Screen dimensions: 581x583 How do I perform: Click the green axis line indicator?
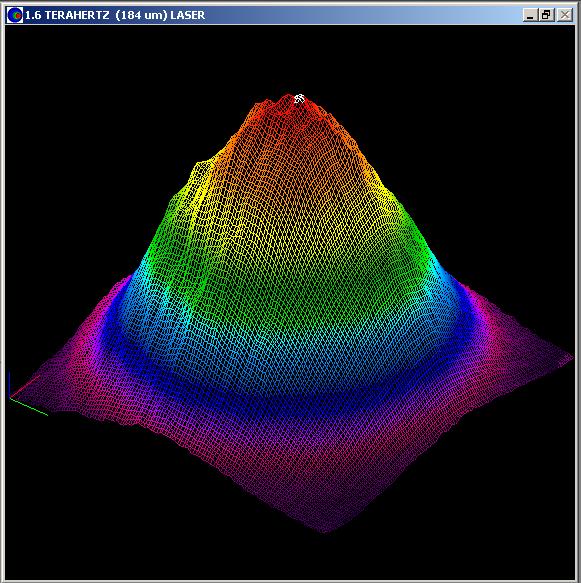(x=29, y=407)
